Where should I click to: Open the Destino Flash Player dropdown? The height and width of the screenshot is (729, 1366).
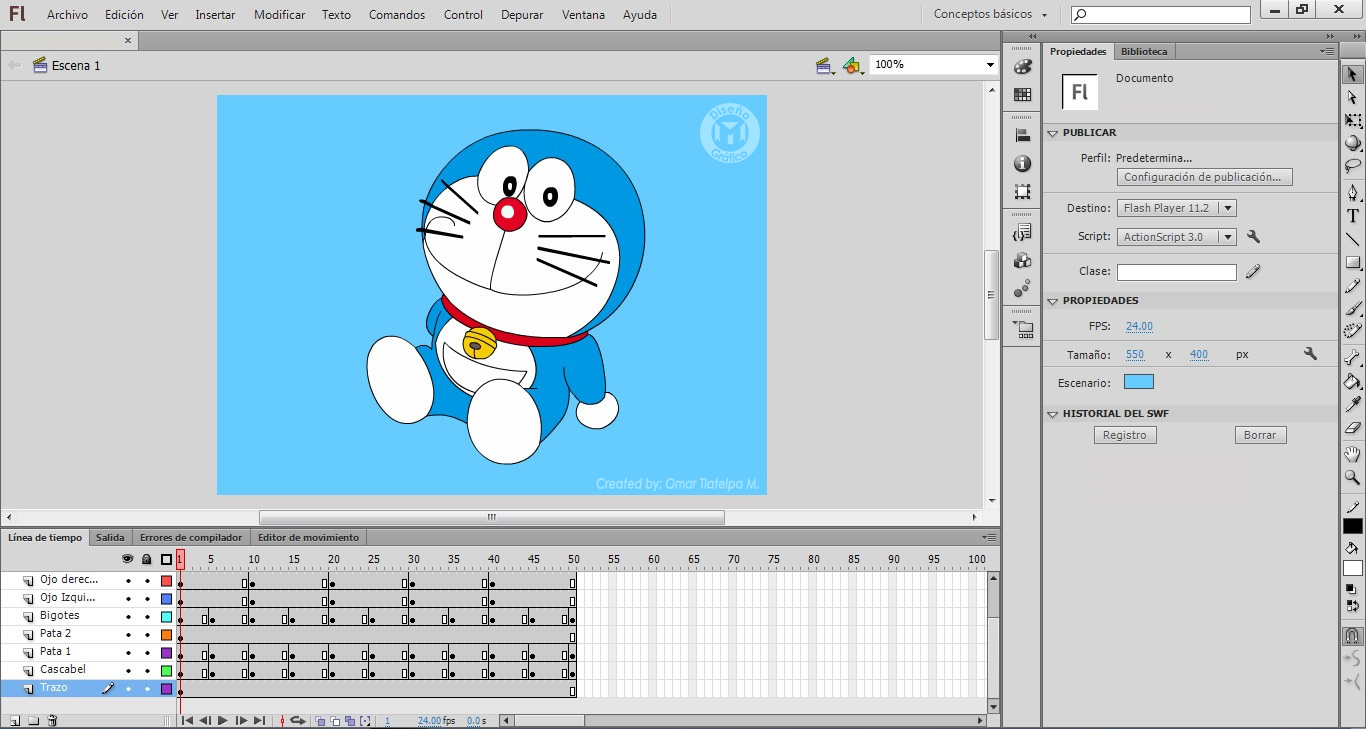(1177, 208)
